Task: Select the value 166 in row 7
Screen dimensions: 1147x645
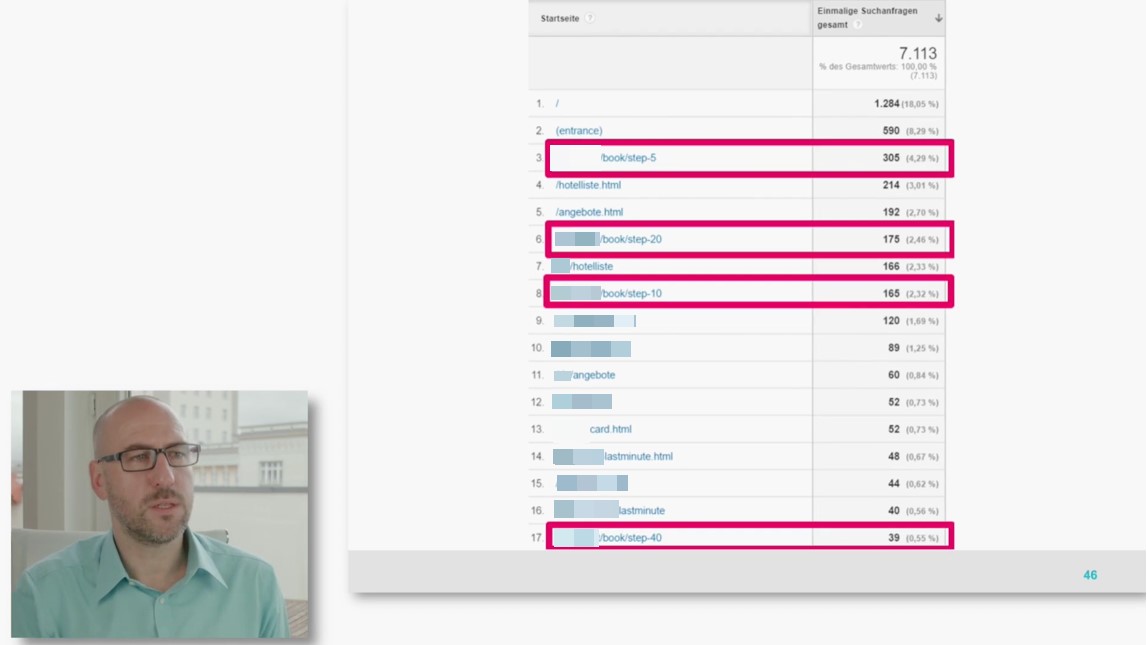Action: (891, 266)
